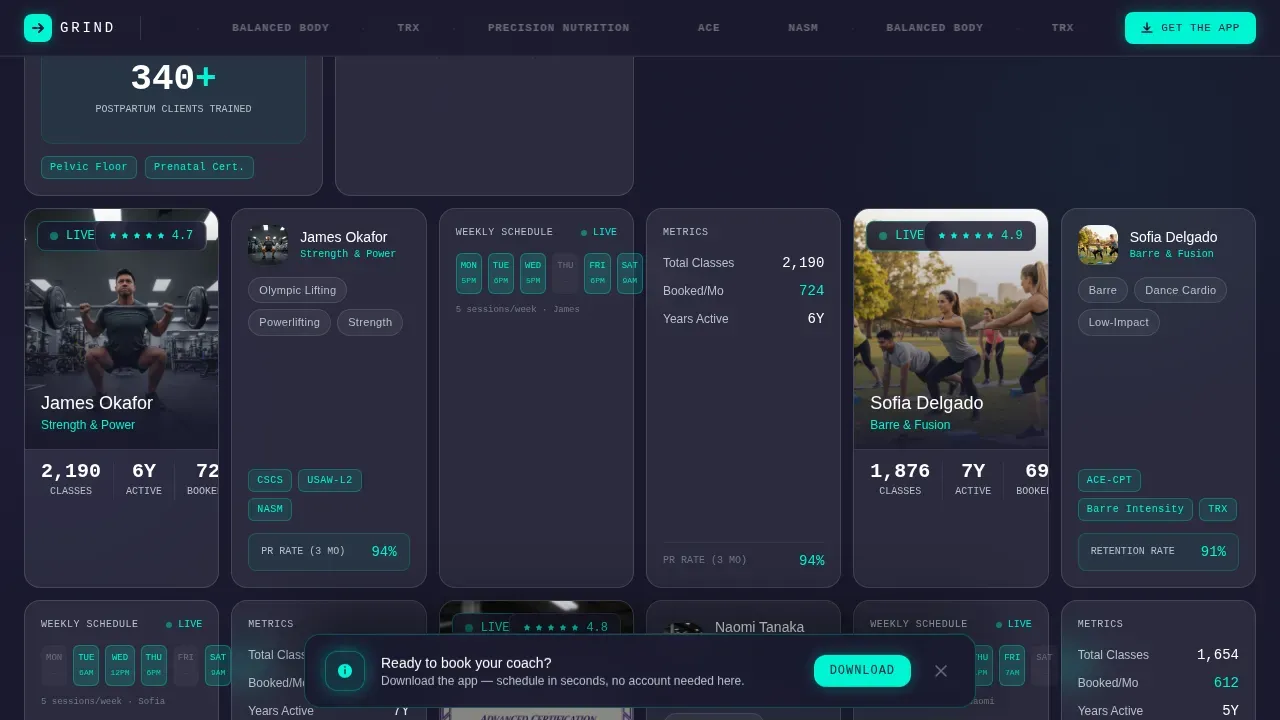Click the '5 sessions/week · James' caption
Image resolution: width=1280 pixels, height=720 pixels.
coord(518,309)
